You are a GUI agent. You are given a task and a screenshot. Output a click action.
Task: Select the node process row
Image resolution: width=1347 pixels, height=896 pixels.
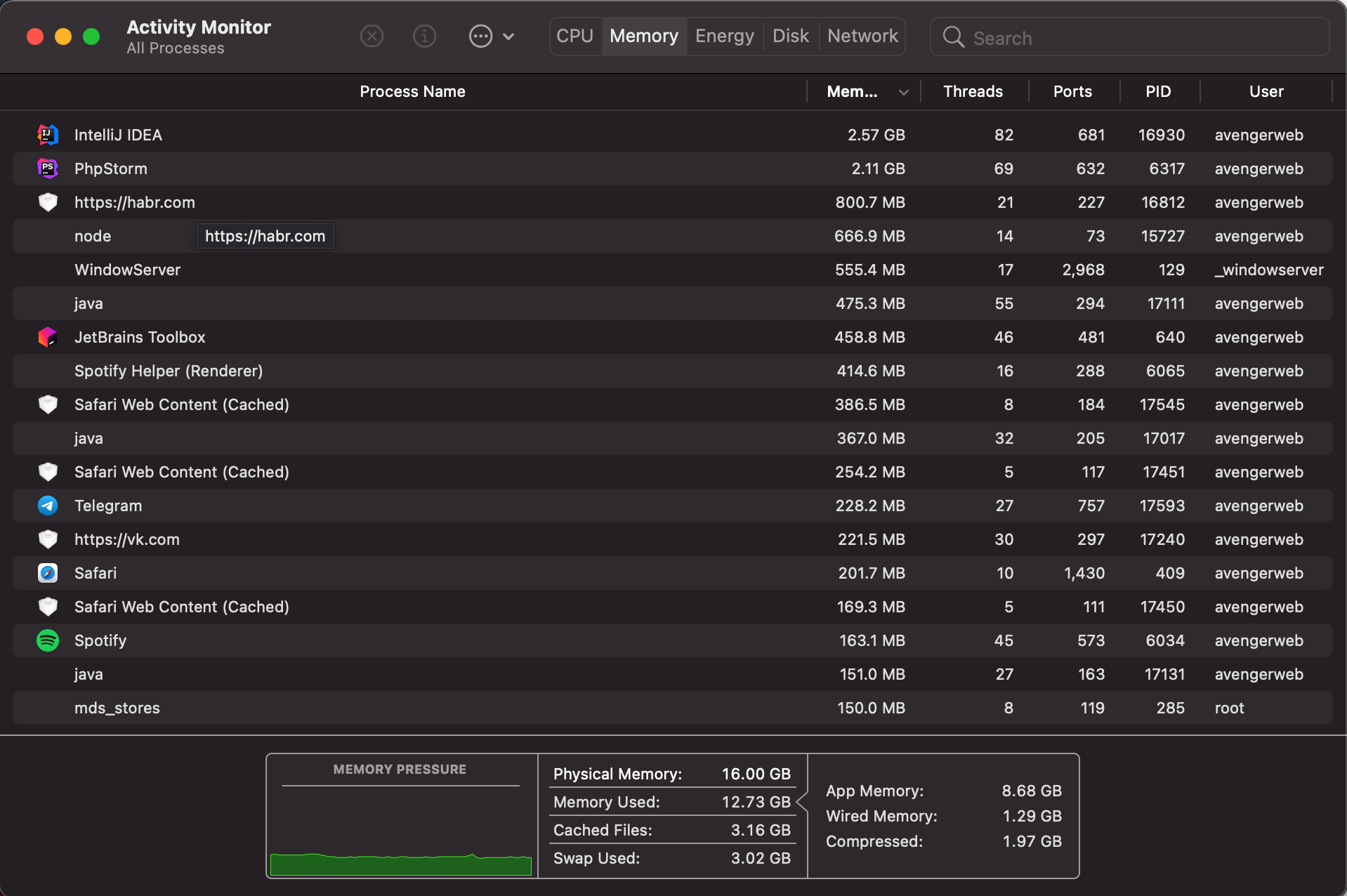673,236
